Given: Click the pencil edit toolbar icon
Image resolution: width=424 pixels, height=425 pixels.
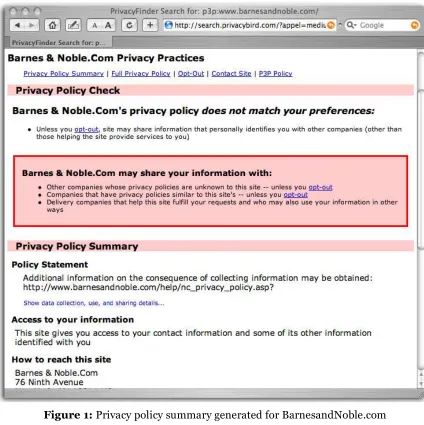Looking at the screenshot, I should (73, 25).
